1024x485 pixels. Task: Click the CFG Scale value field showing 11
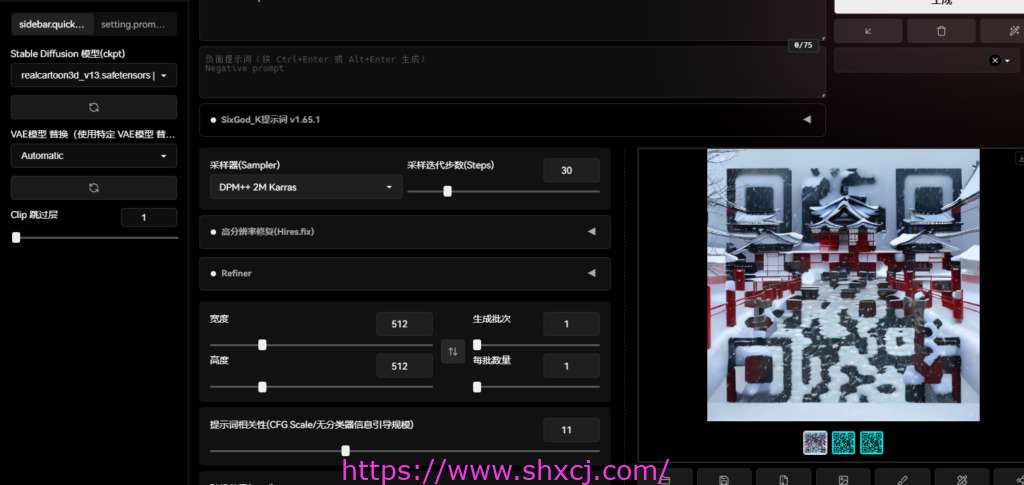click(571, 430)
